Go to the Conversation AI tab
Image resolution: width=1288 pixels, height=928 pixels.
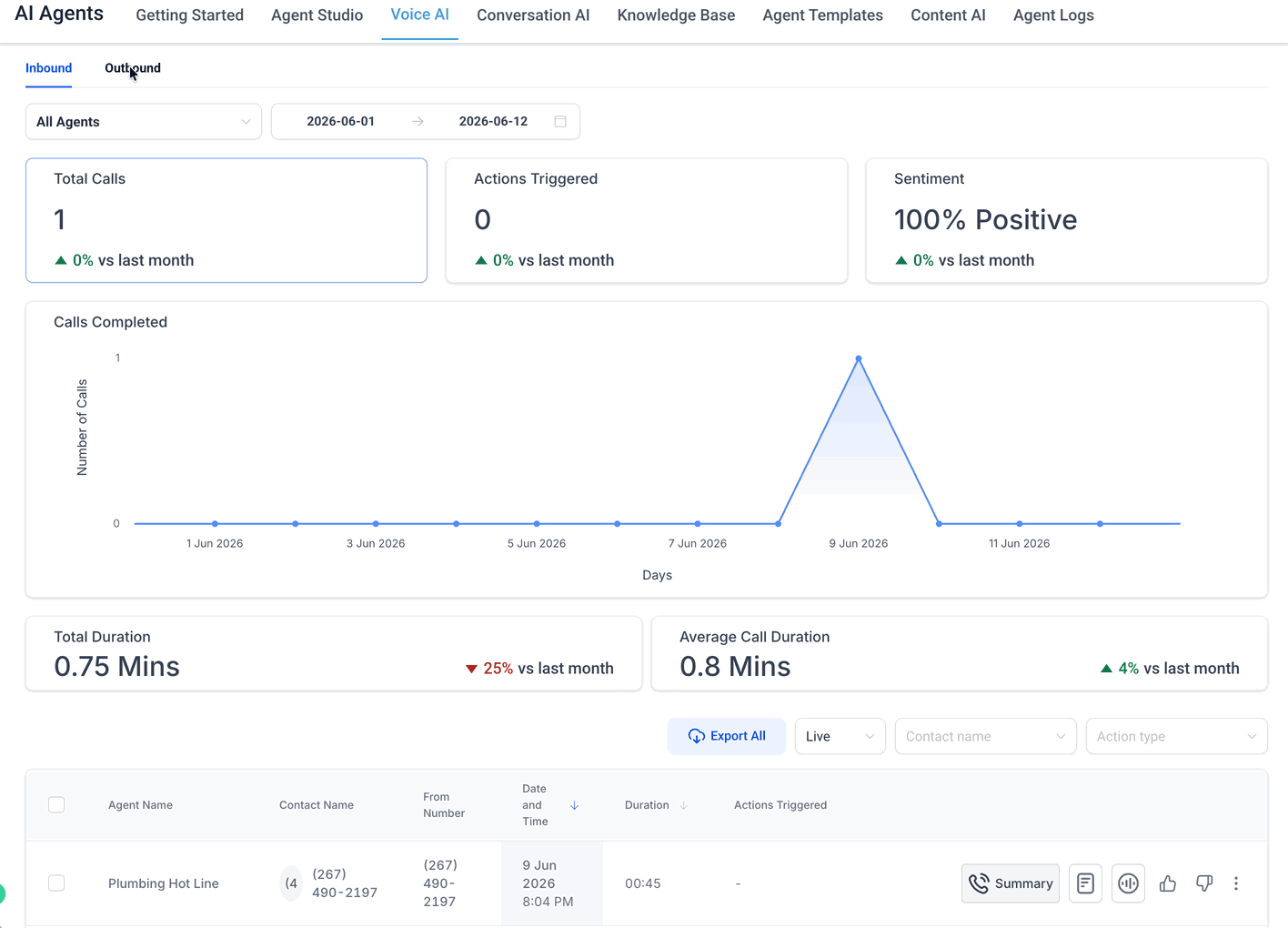pyautogui.click(x=533, y=15)
